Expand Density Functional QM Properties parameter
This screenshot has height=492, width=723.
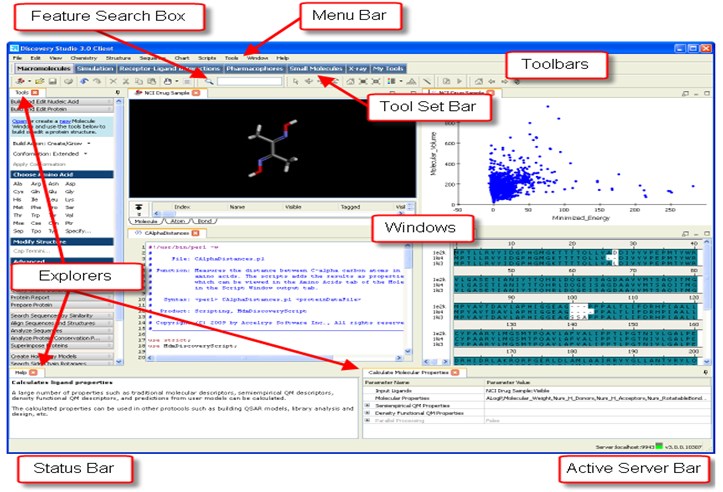(367, 413)
